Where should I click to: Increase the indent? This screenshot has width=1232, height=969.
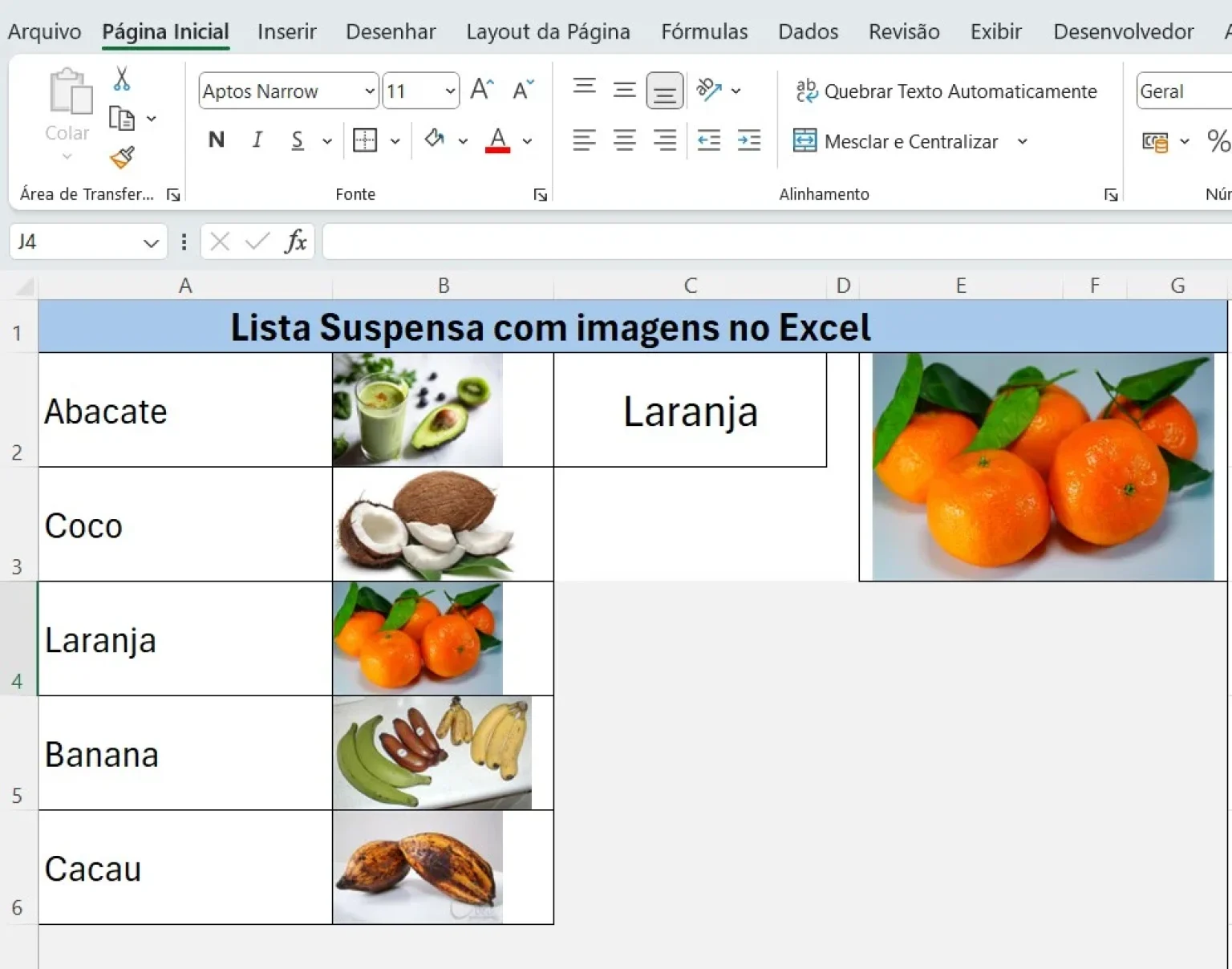[749, 140]
